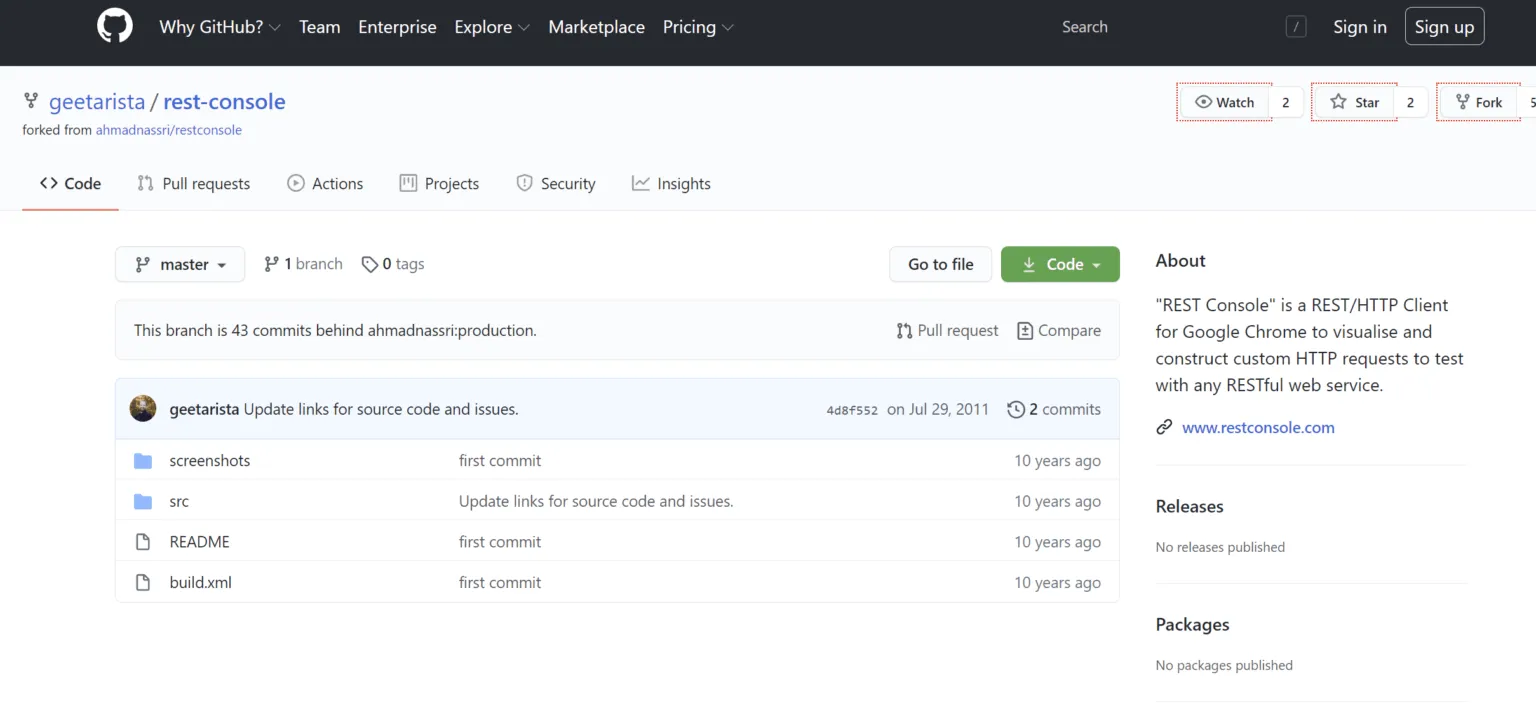Watch this repository
This screenshot has height=703, width=1536.
(1225, 102)
